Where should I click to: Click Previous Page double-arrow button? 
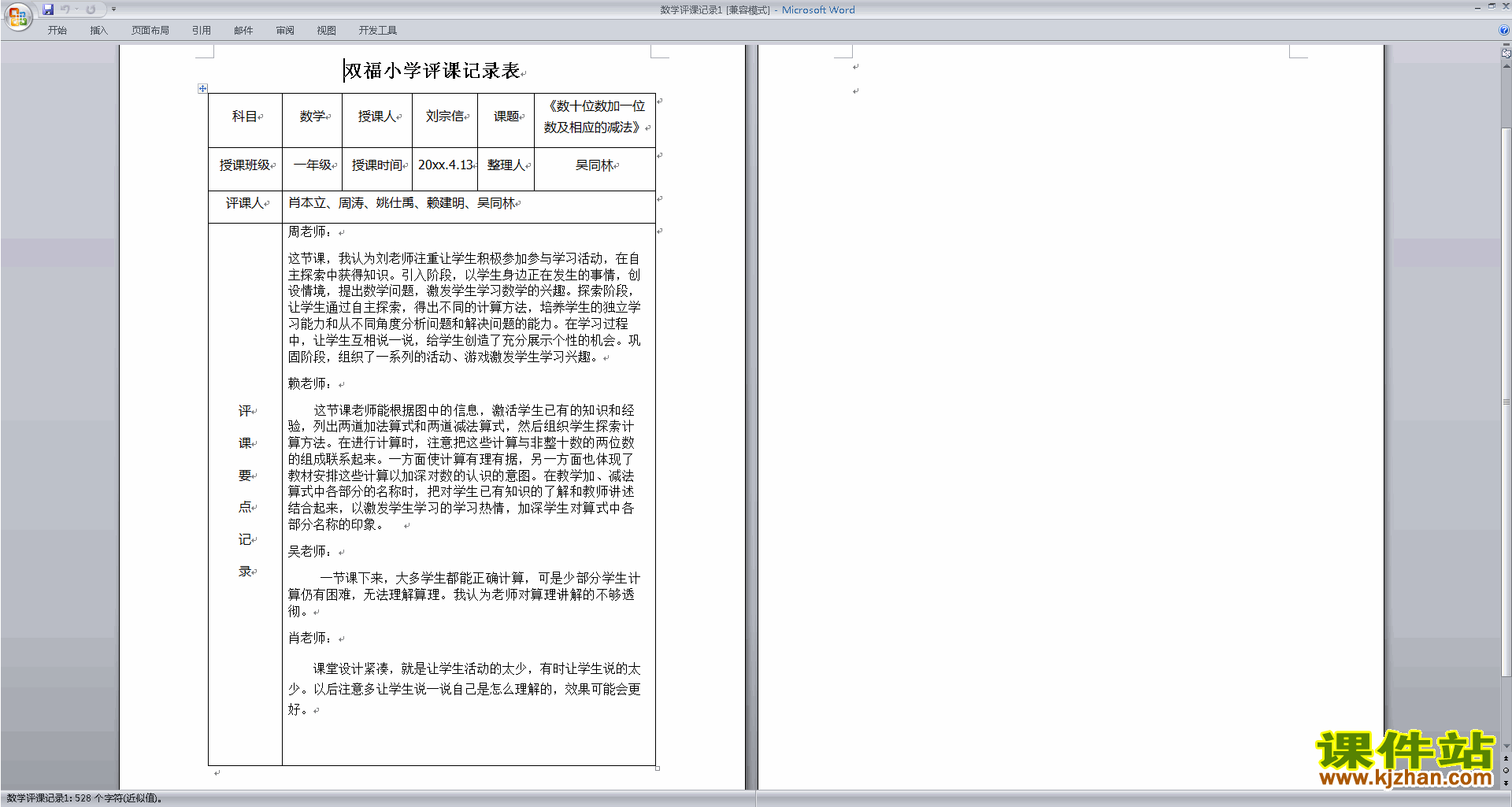pos(1506,759)
